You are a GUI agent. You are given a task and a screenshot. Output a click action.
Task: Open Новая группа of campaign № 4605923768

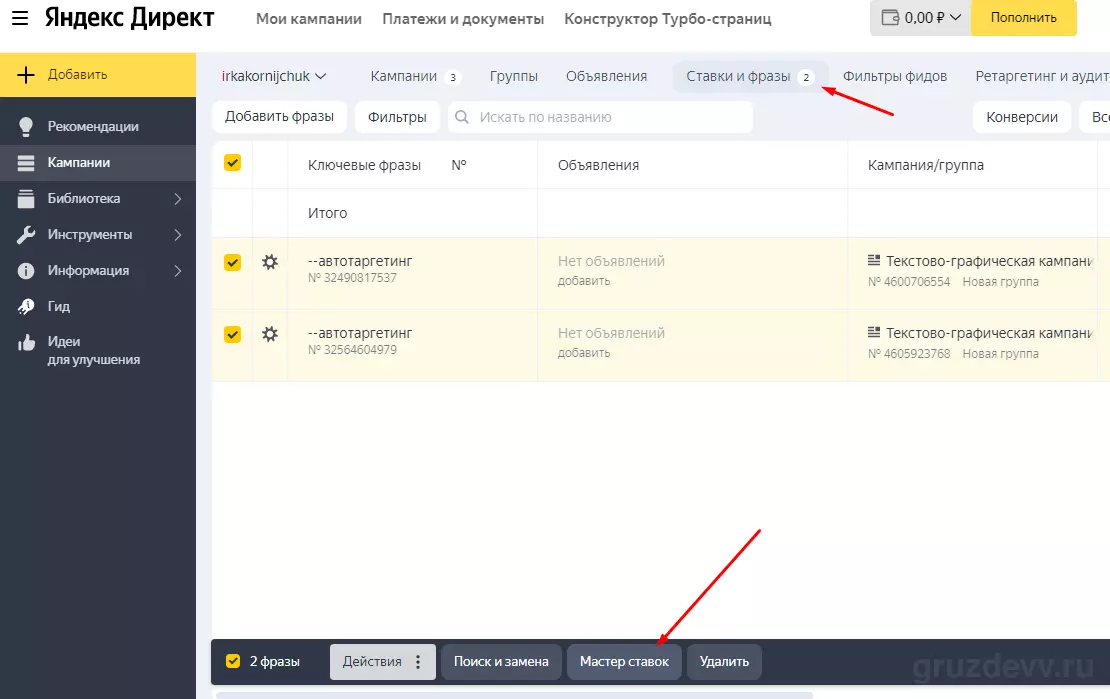[x=1000, y=354]
